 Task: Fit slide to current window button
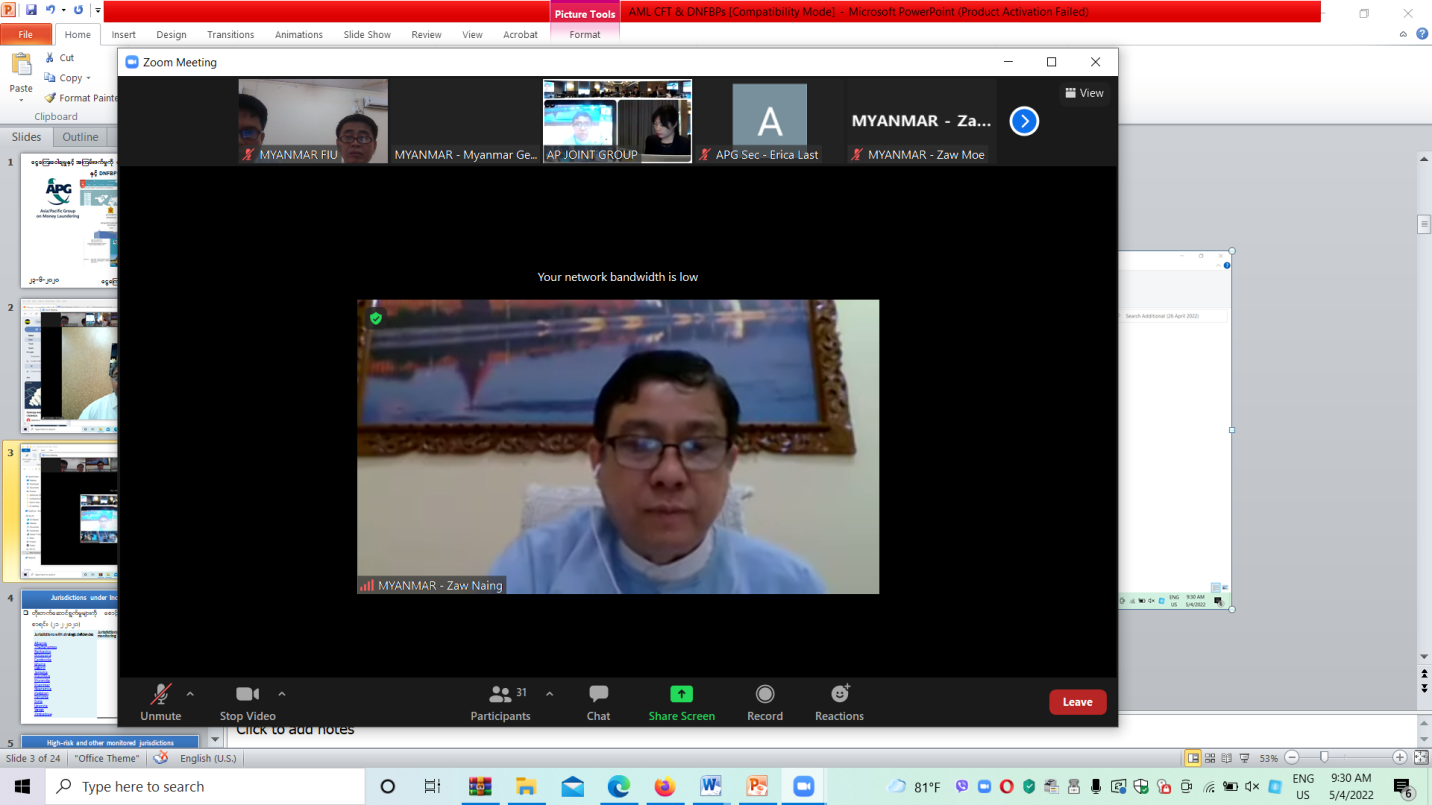pos(1421,758)
